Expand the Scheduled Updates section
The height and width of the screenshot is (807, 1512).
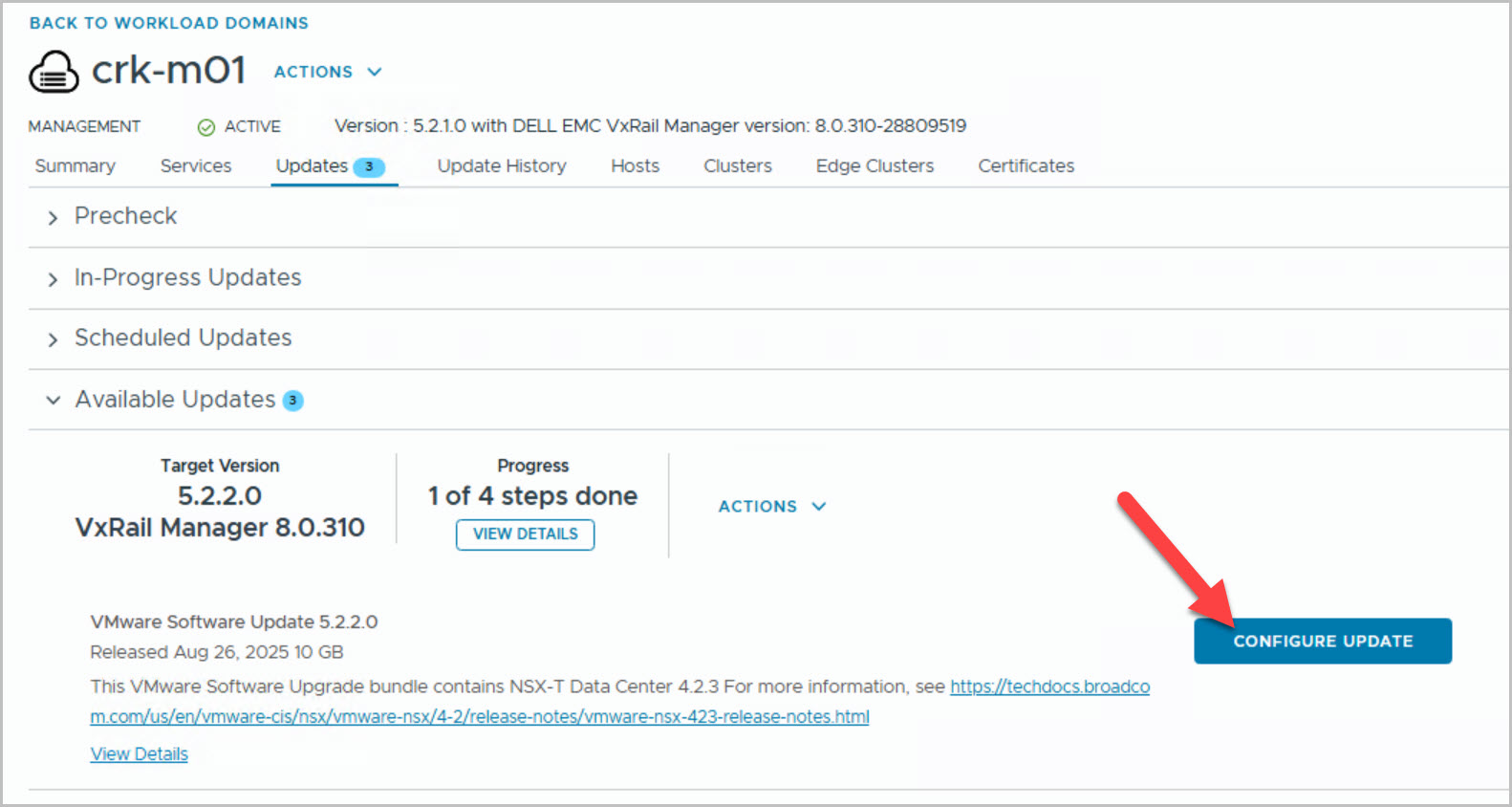click(54, 339)
